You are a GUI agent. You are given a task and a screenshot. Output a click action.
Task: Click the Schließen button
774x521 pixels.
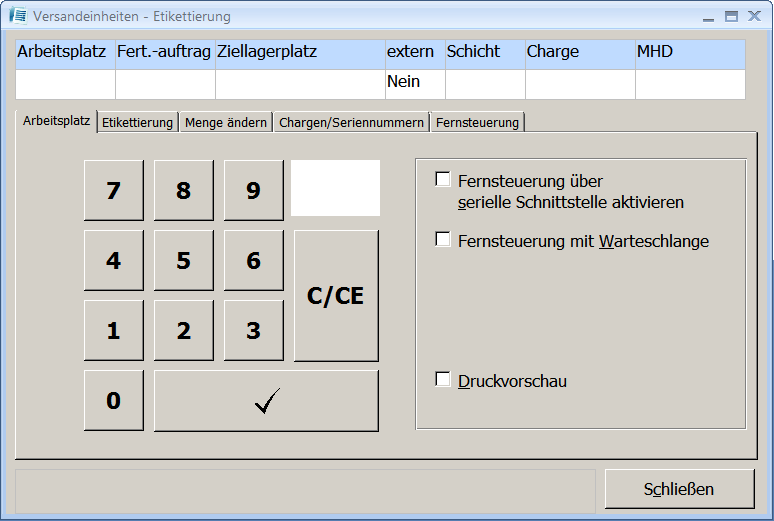click(x=679, y=489)
